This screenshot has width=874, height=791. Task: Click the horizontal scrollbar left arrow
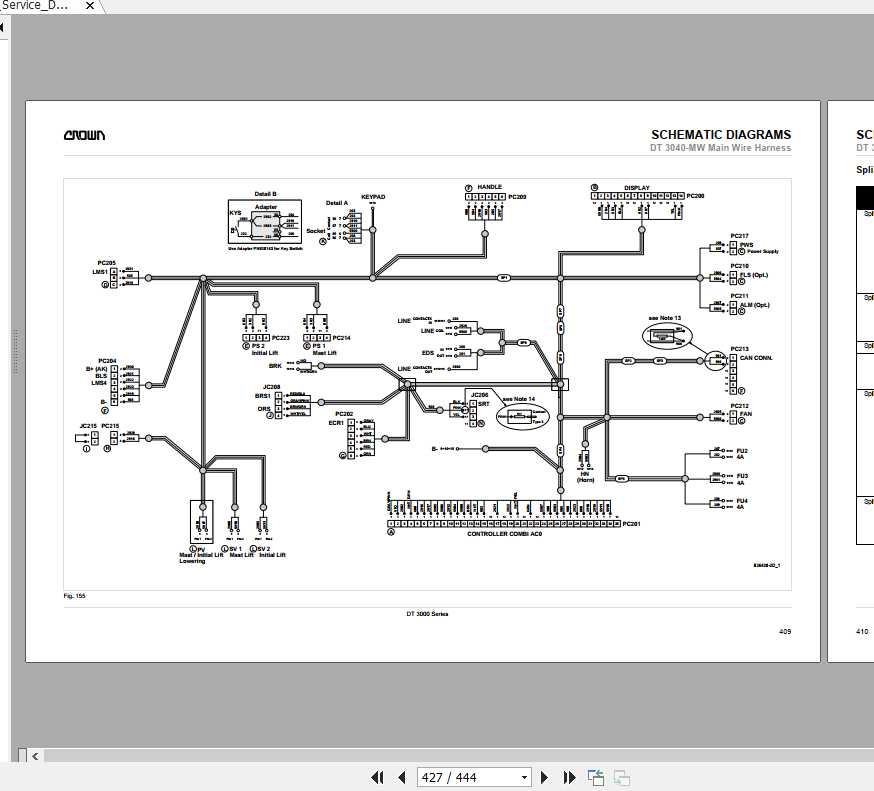pos(35,756)
